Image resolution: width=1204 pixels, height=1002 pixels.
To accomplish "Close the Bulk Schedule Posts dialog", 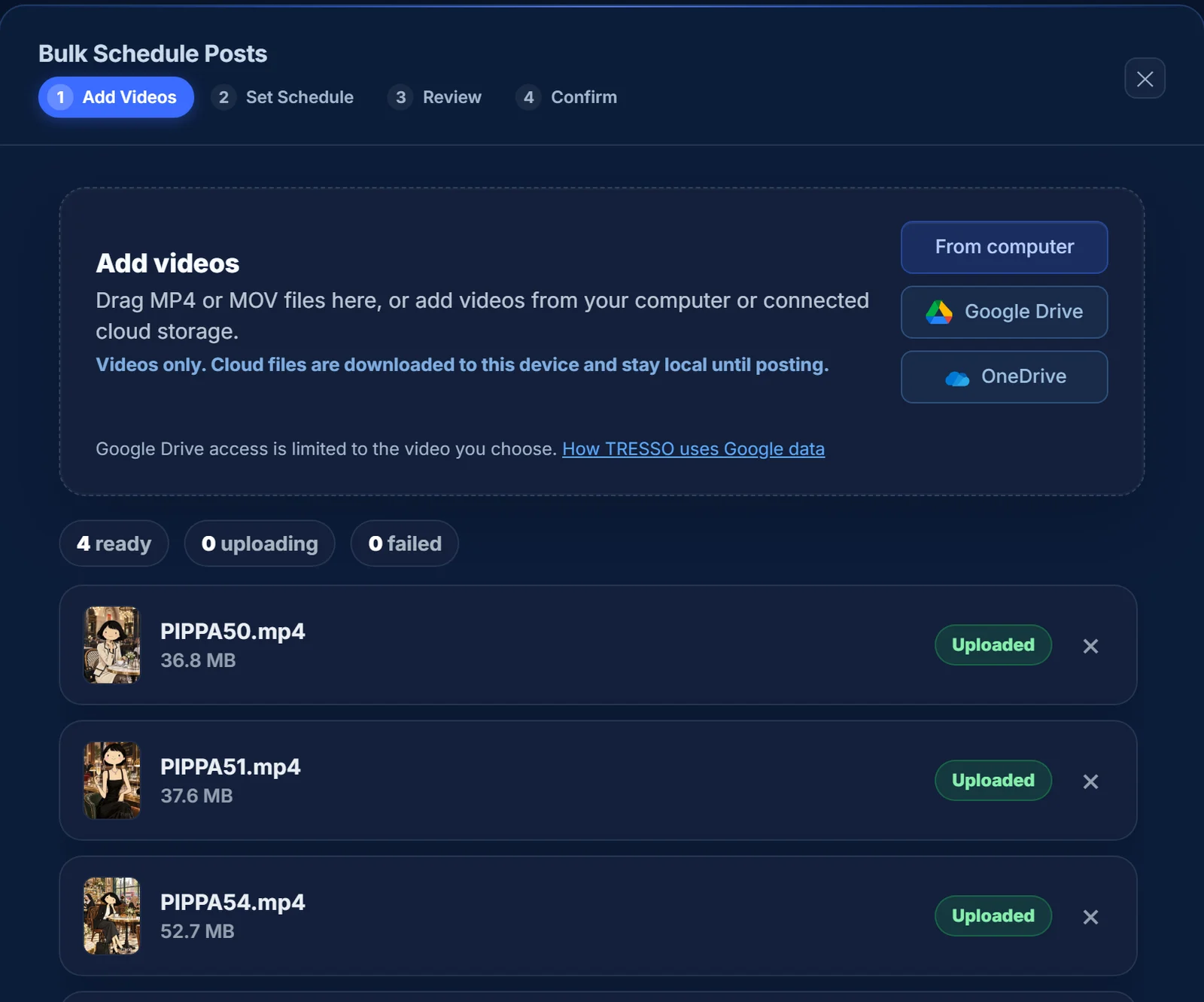I will tap(1145, 78).
